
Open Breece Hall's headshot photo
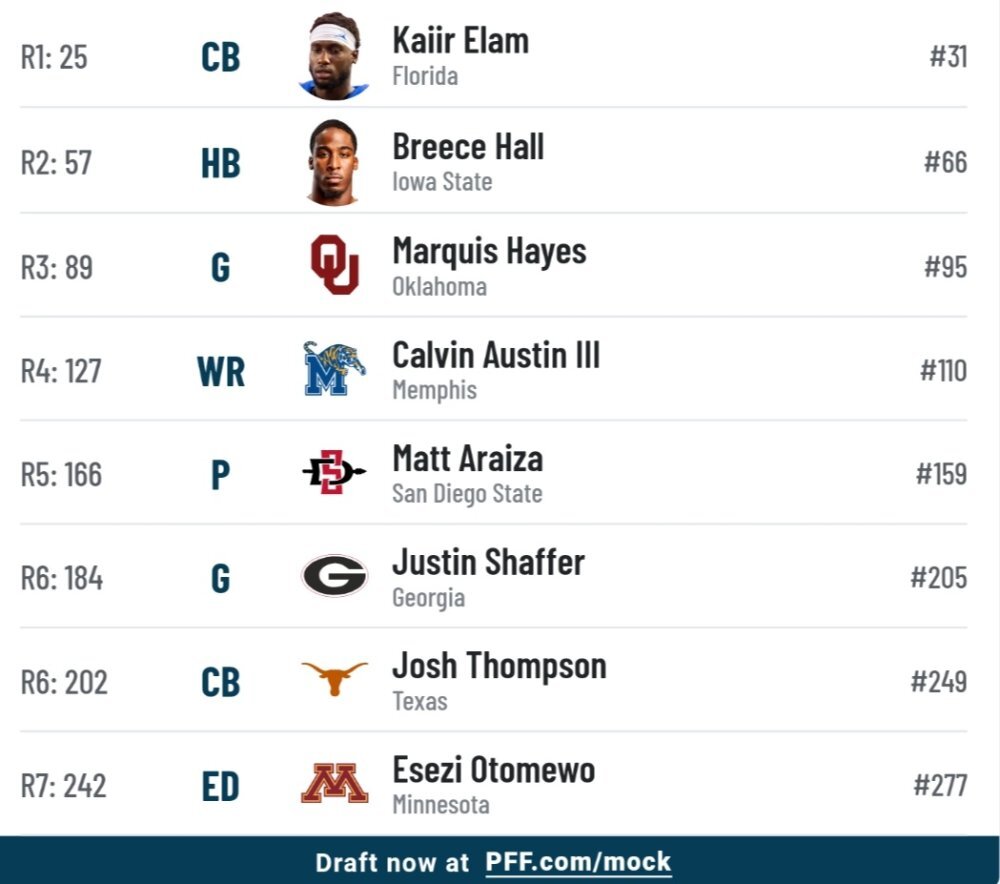[334, 162]
